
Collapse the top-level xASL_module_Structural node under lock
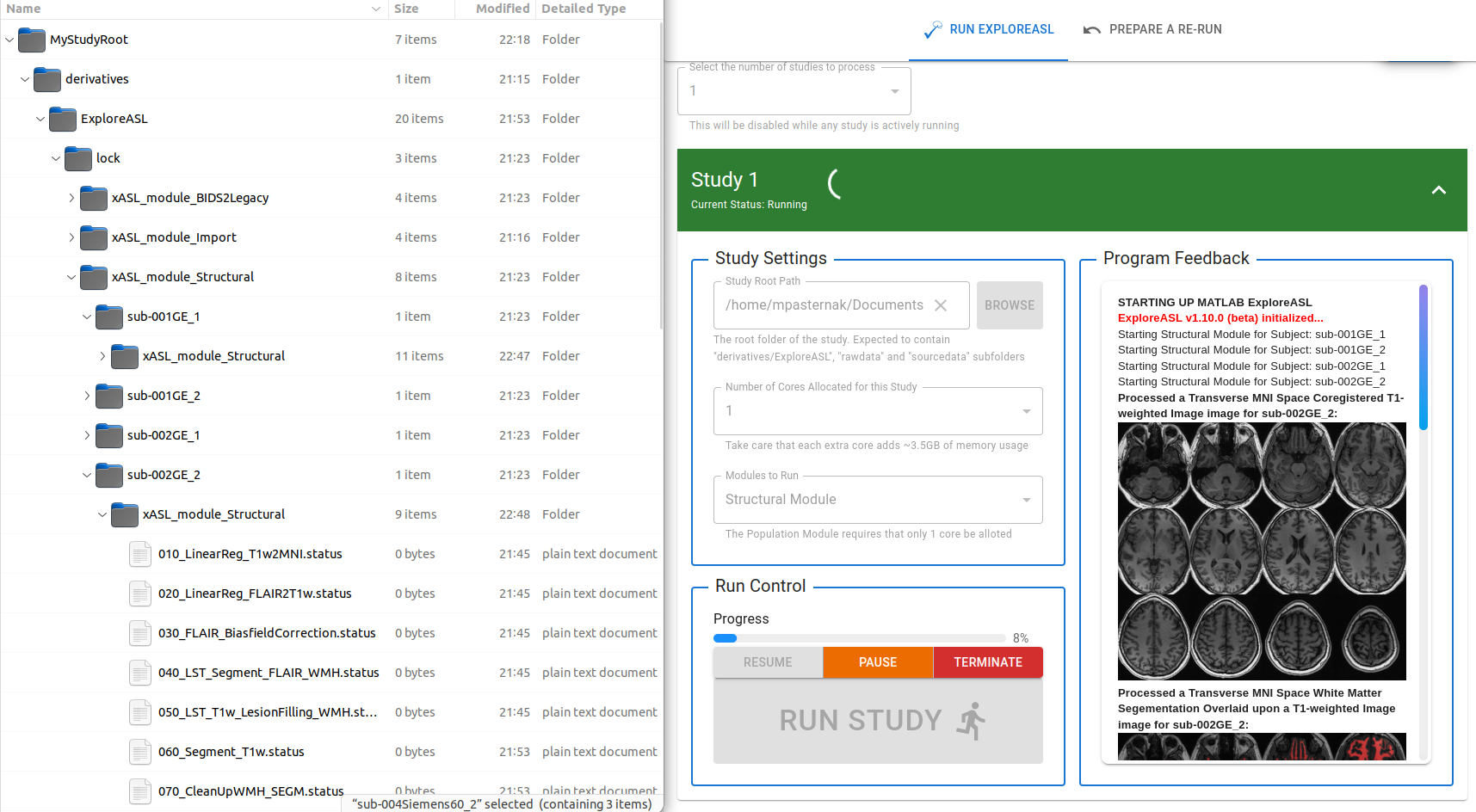coord(71,277)
